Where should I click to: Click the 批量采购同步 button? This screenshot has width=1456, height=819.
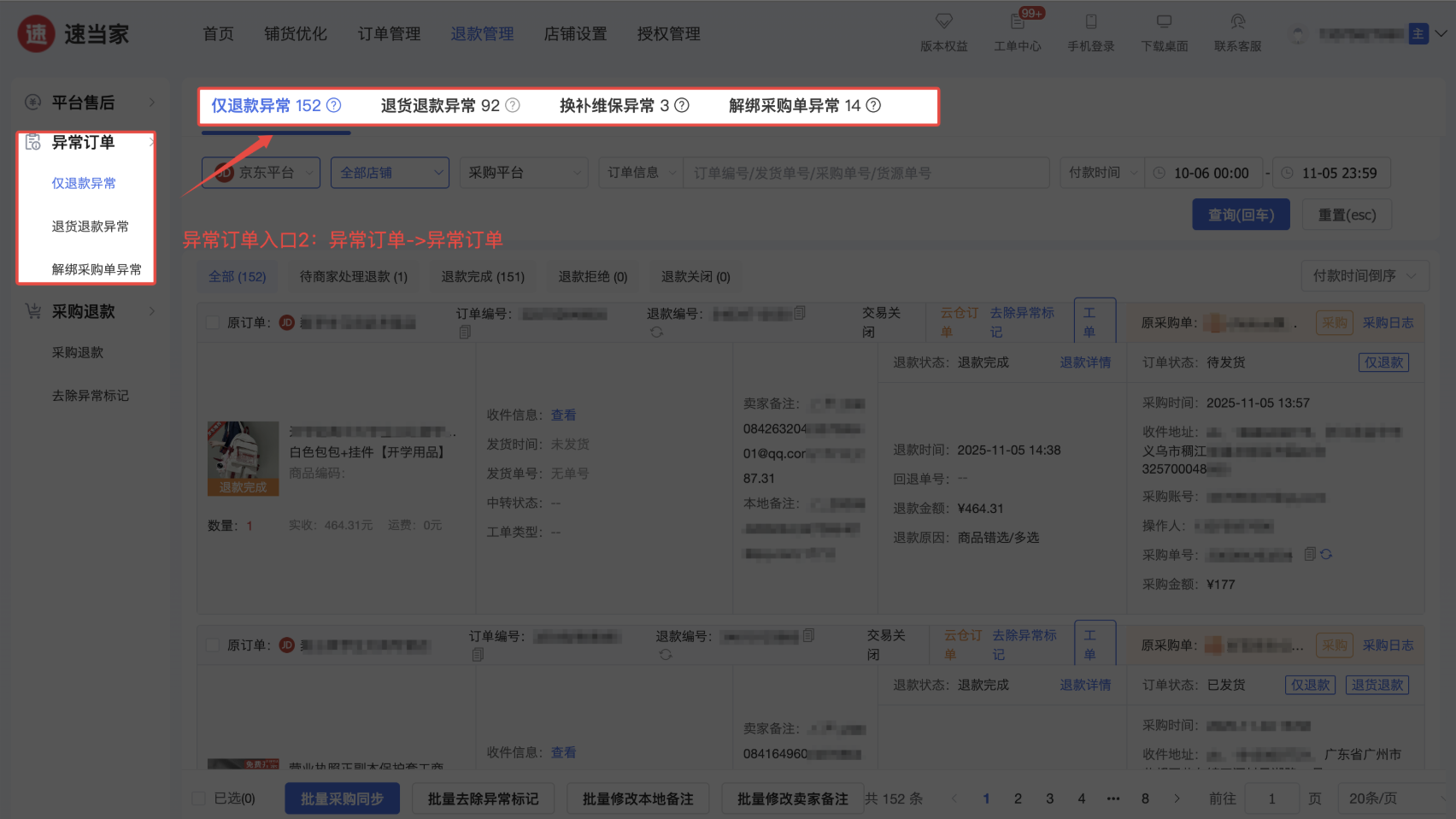click(342, 798)
